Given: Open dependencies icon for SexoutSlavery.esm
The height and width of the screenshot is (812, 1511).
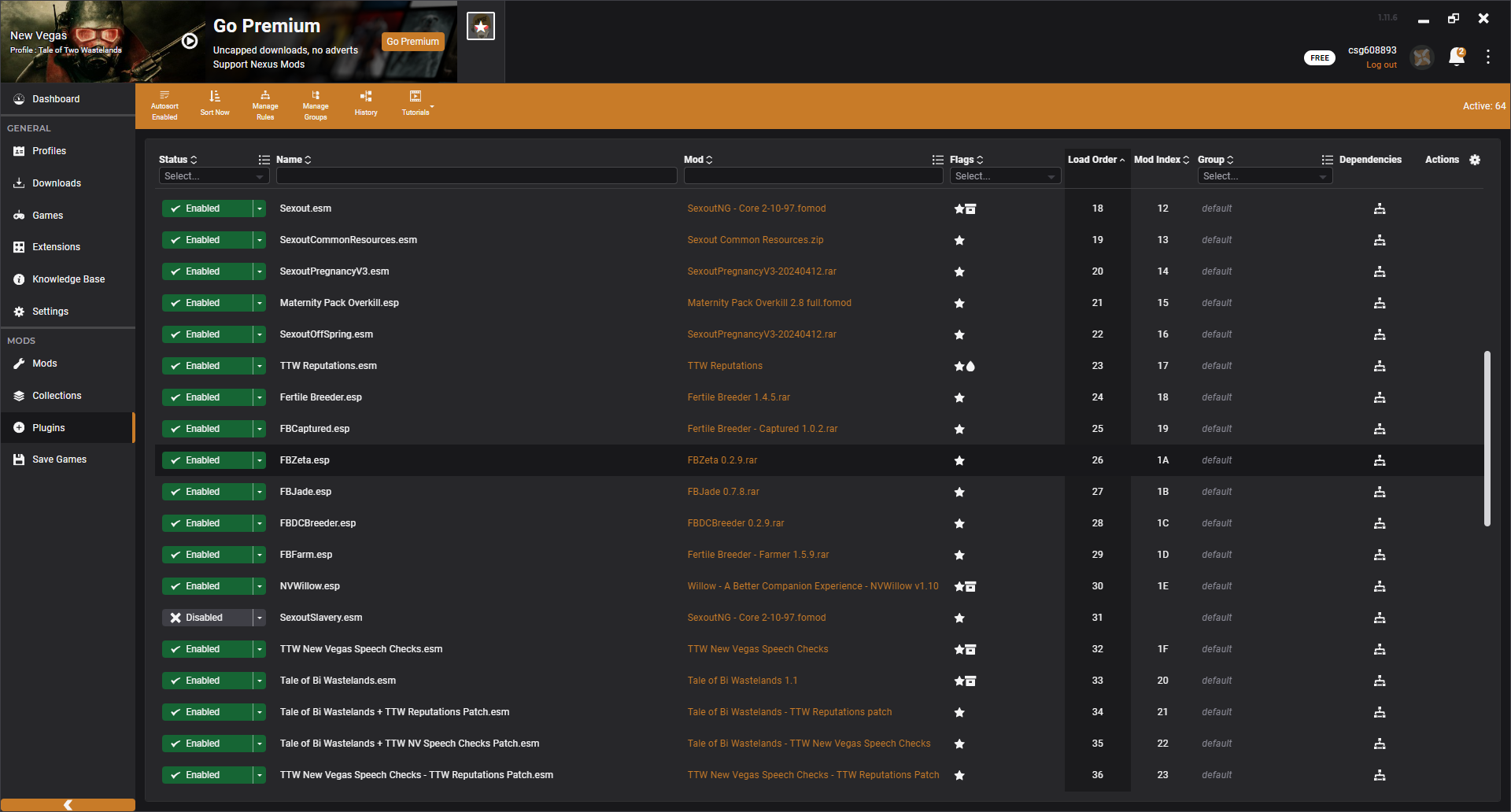Looking at the screenshot, I should (1380, 618).
